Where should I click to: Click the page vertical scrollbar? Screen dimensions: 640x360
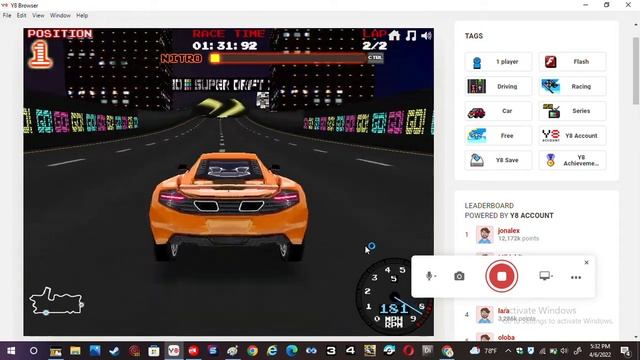[x=636, y=71]
